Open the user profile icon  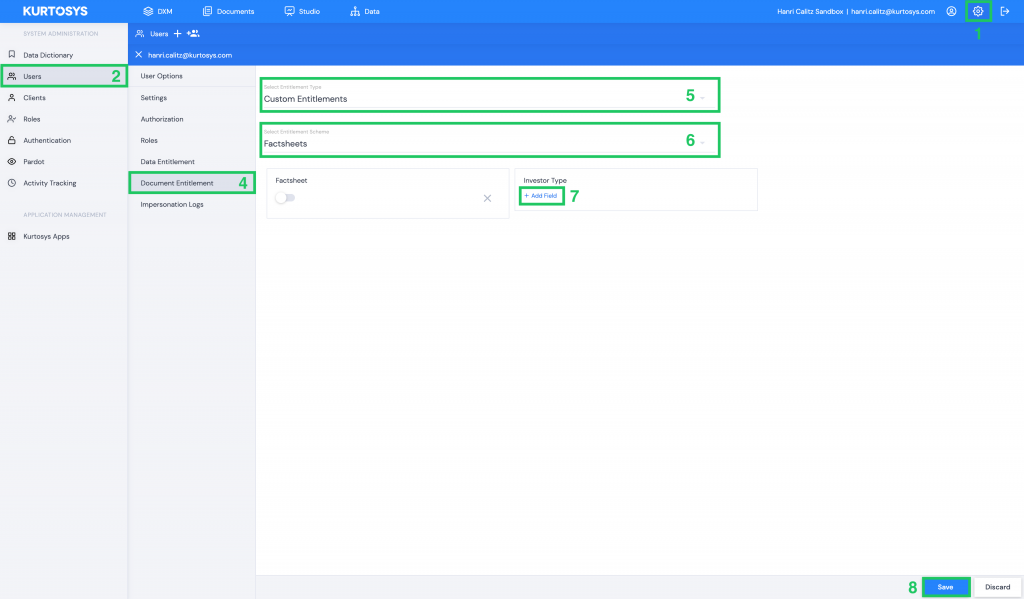coord(951,11)
